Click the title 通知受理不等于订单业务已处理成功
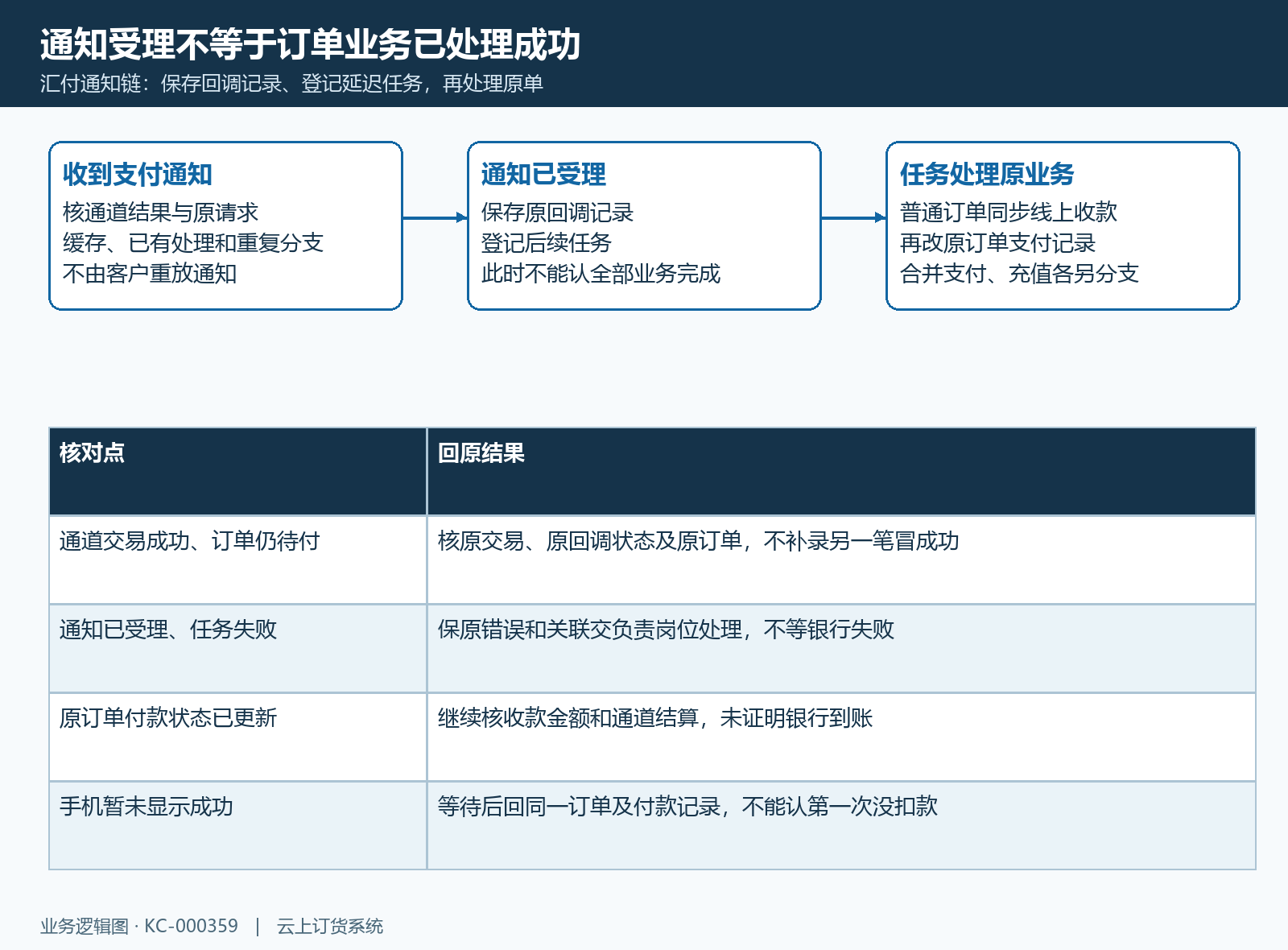 [x=310, y=44]
